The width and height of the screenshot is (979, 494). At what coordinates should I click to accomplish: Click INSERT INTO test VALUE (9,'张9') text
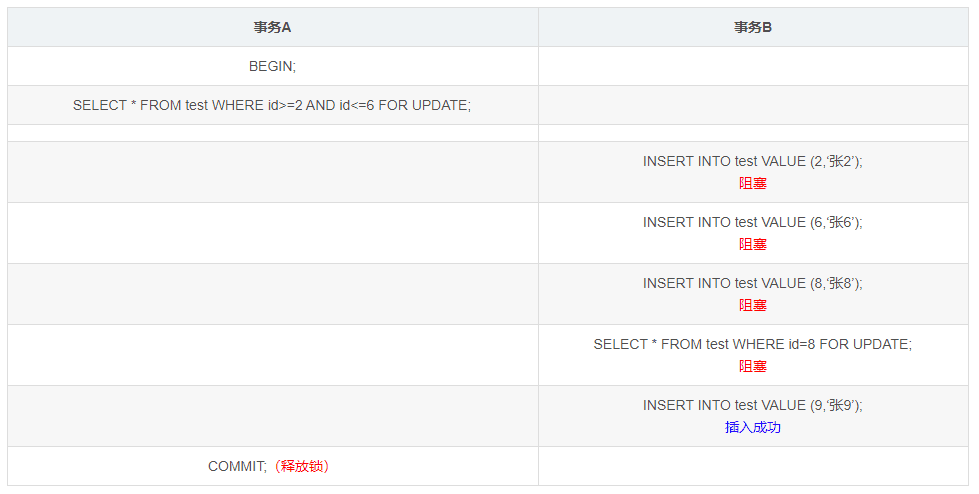pyautogui.click(x=753, y=405)
